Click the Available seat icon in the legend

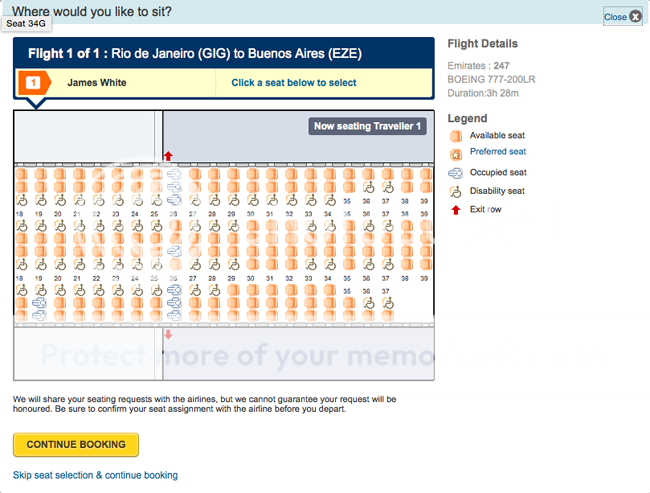(455, 135)
